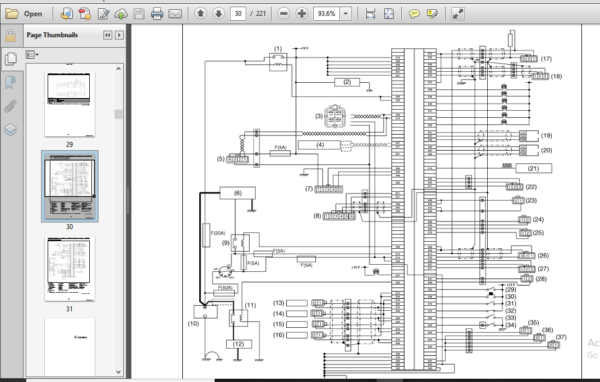Click the Open folder button
Viewport: 600px width, 382px height.
click(24, 14)
